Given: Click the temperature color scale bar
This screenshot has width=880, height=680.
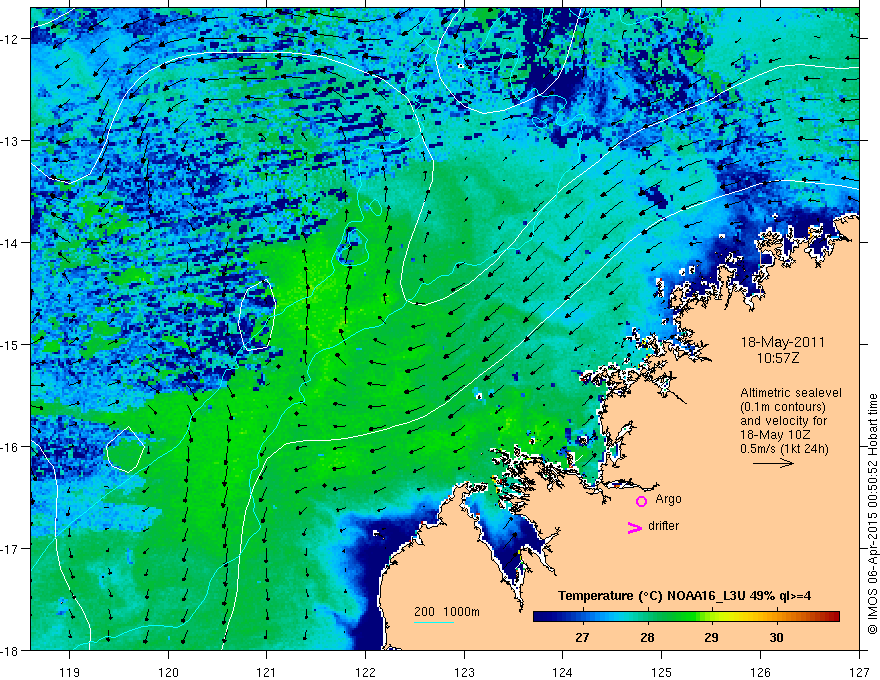Looking at the screenshot, I should tap(686, 617).
